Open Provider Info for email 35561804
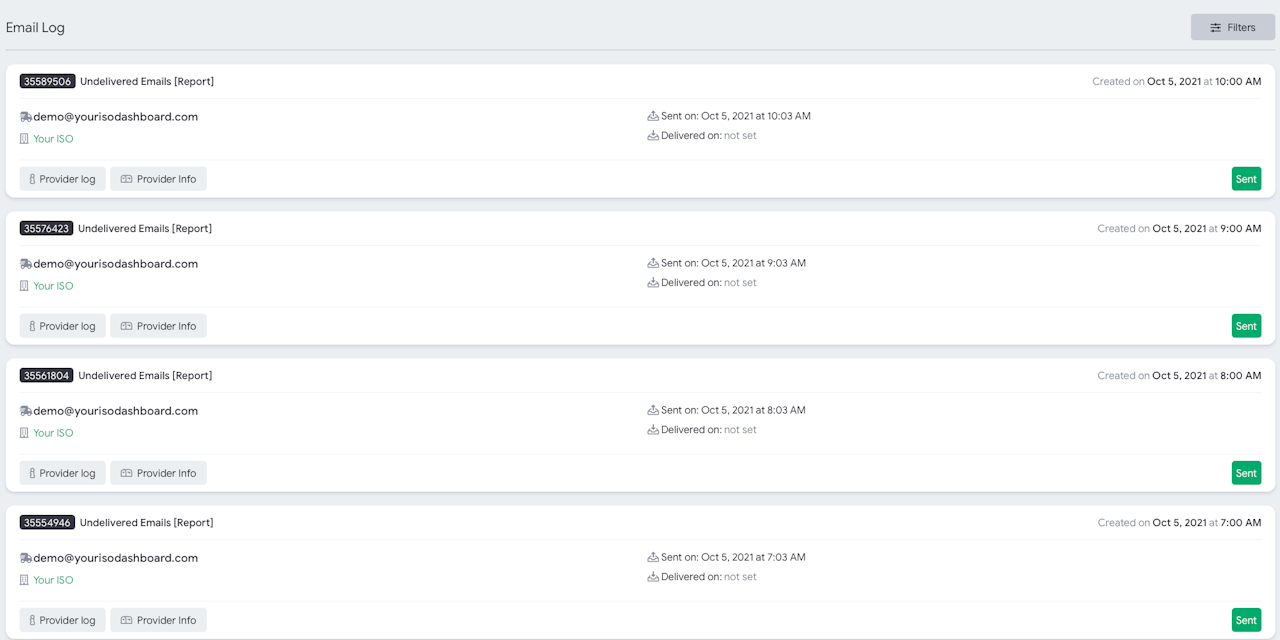 (158, 473)
